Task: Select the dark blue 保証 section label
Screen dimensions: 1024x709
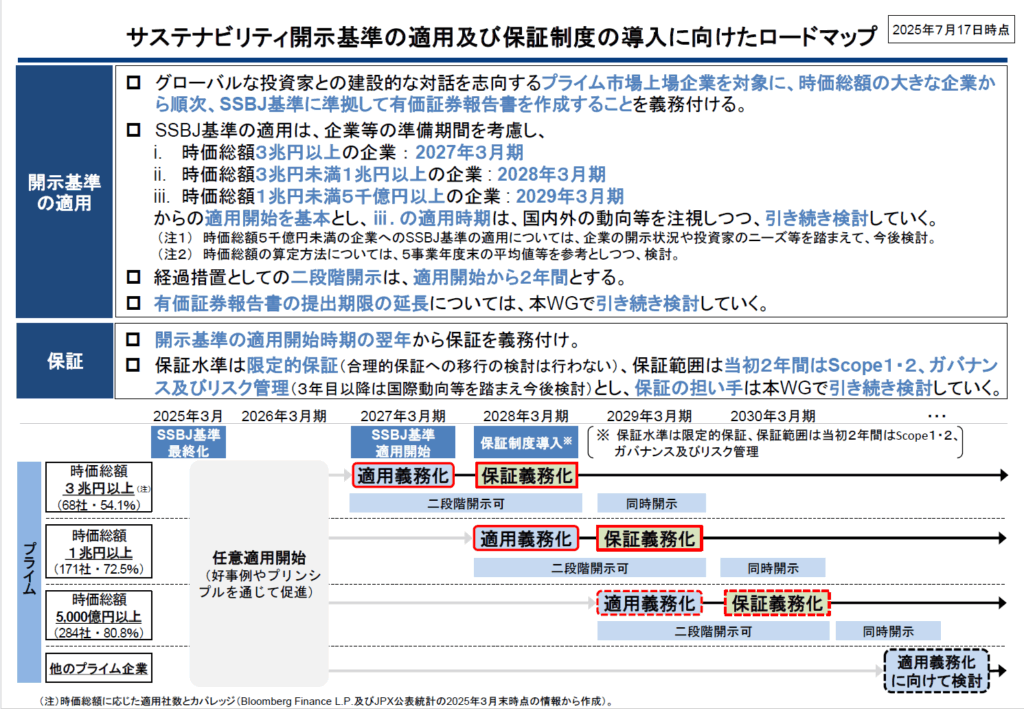Action: 64,361
